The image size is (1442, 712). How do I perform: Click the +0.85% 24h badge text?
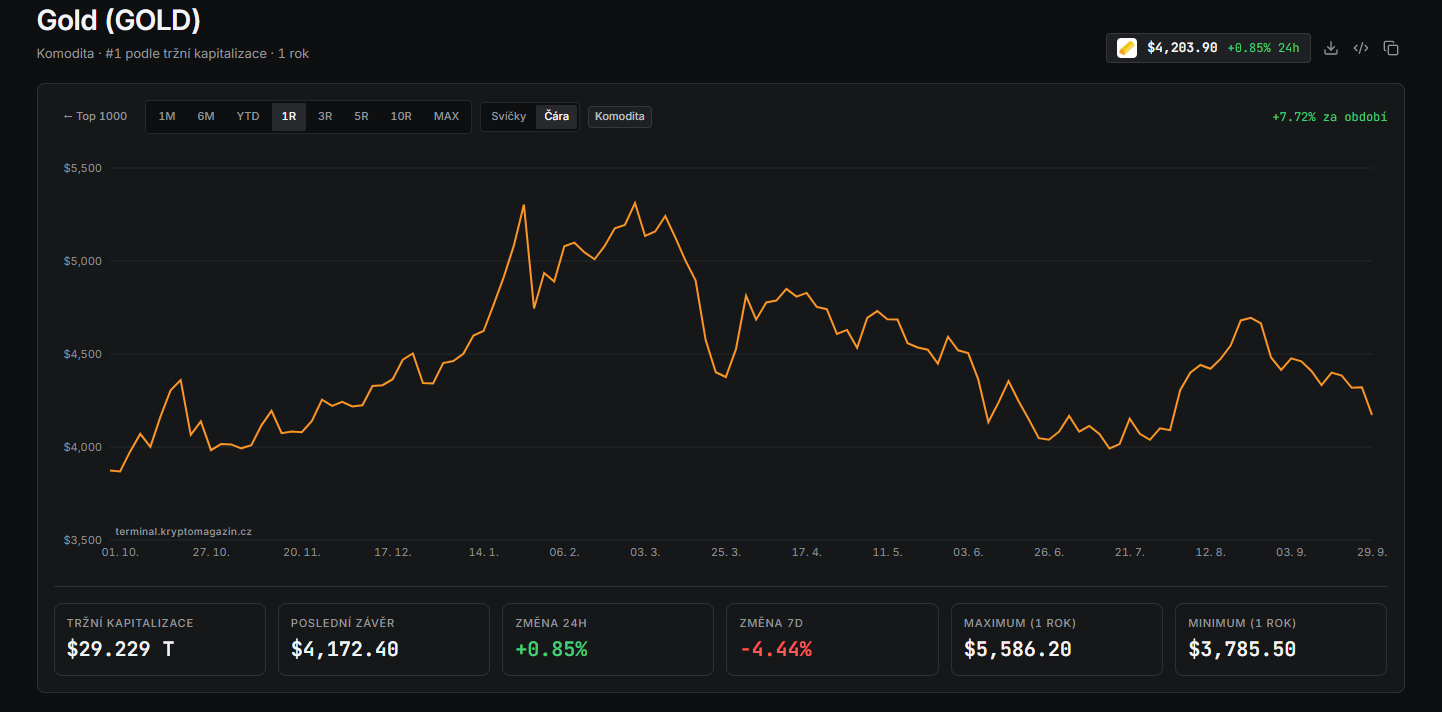(1263, 48)
